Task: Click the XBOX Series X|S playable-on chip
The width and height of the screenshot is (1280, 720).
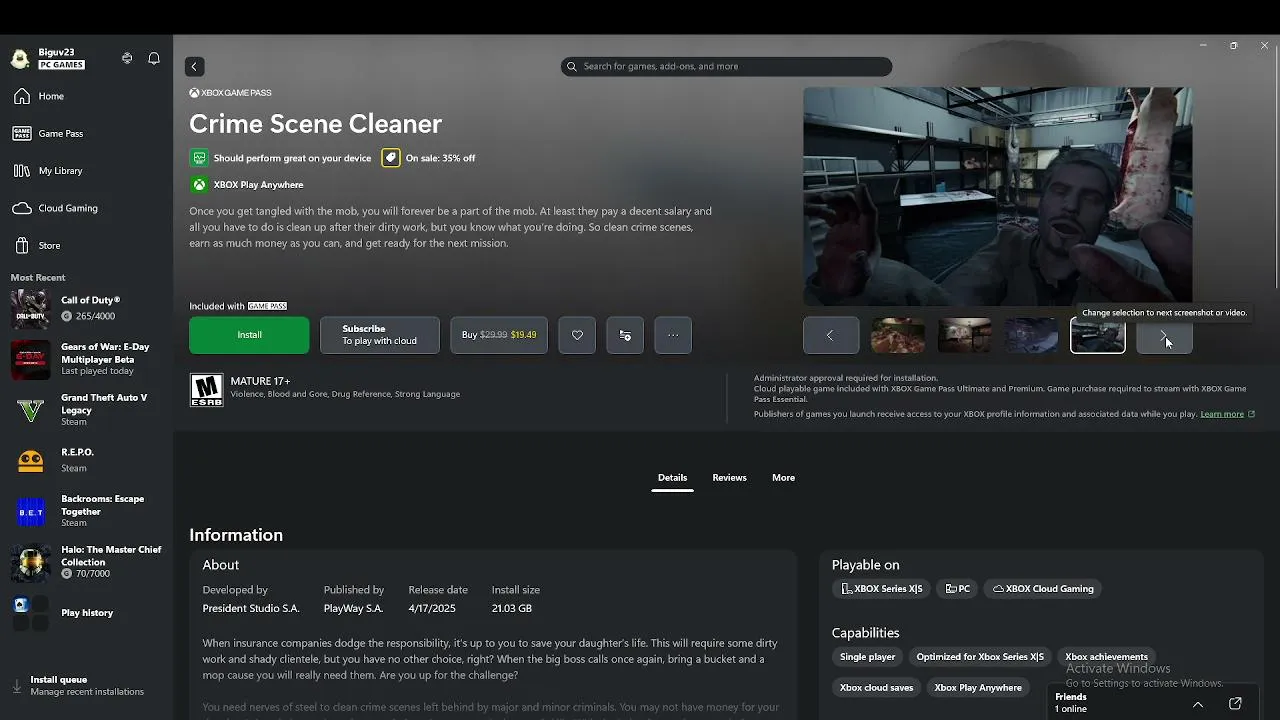Action: click(881, 589)
